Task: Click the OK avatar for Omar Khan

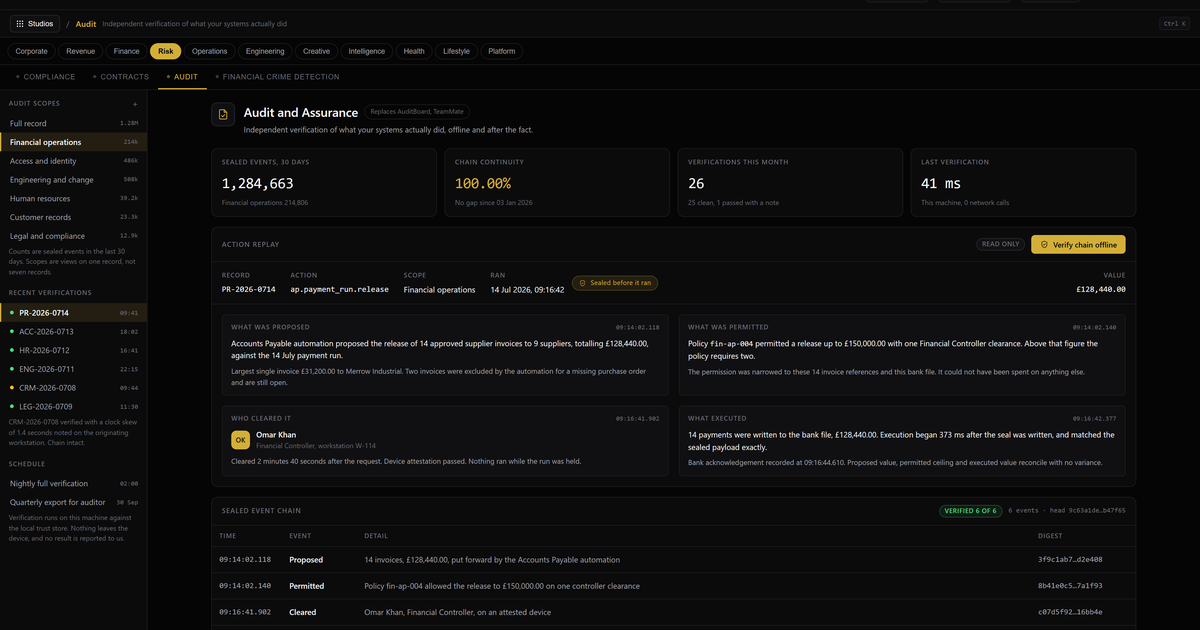Action: 241,440
